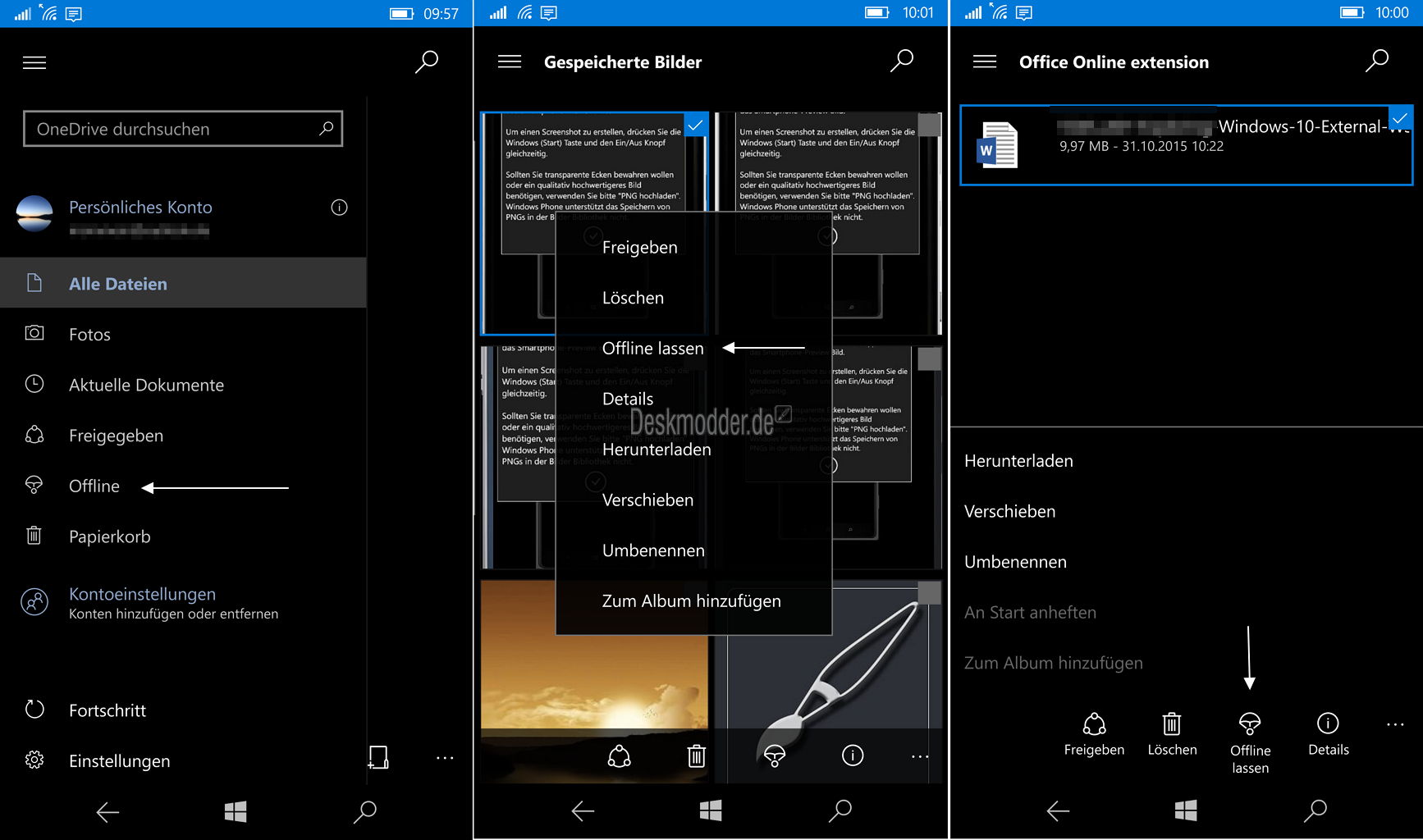The image size is (1423, 840).
Task: Click the clock icon beside Aktuelle Dokumente
Action: tap(34, 384)
